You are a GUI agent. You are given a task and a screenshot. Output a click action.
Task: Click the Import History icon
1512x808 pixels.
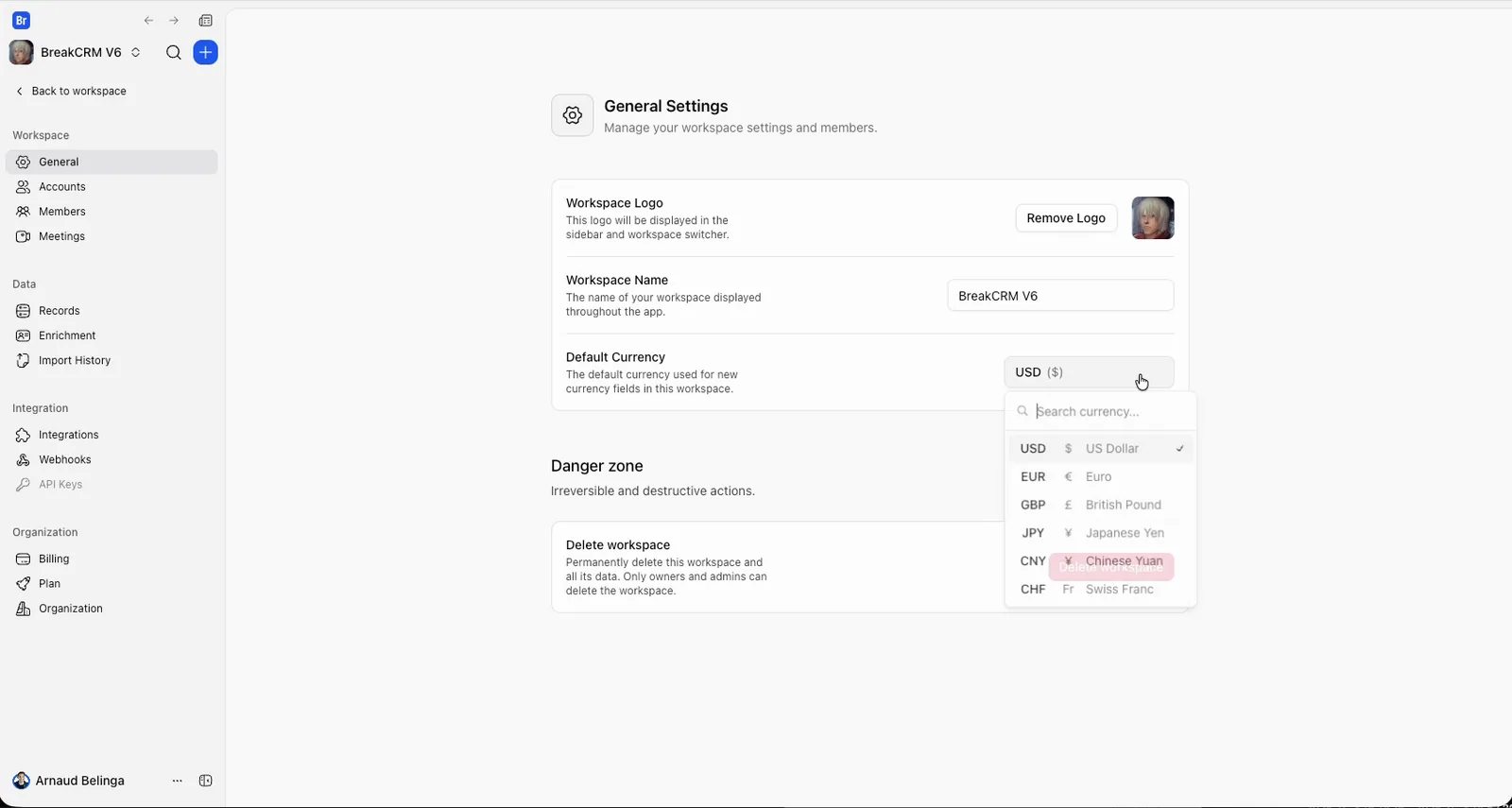pos(23,361)
